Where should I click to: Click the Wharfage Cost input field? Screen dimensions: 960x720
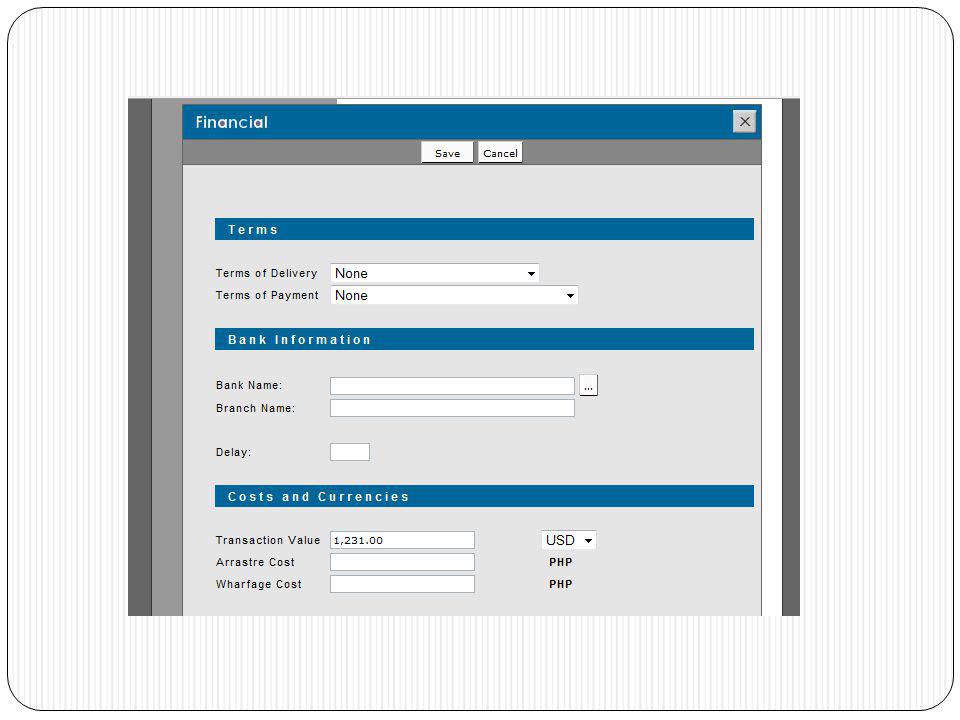(402, 584)
